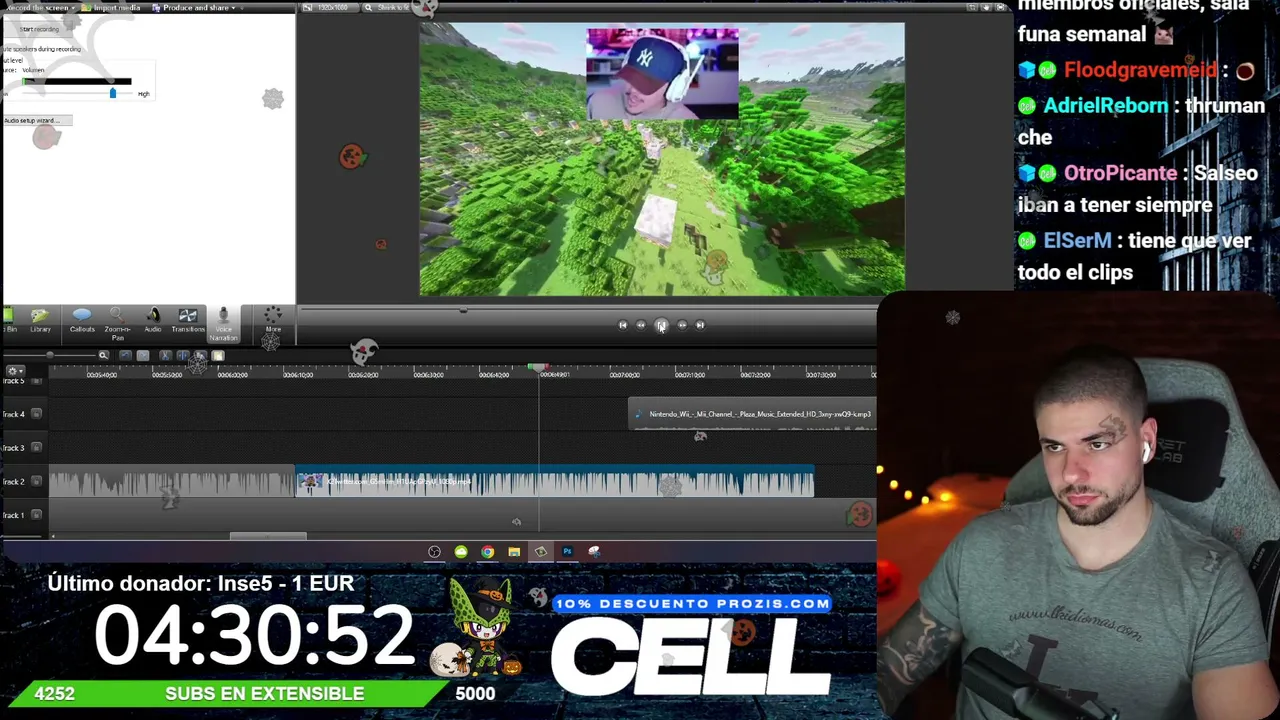Open OBS Studio from the taskbar

tap(434, 552)
